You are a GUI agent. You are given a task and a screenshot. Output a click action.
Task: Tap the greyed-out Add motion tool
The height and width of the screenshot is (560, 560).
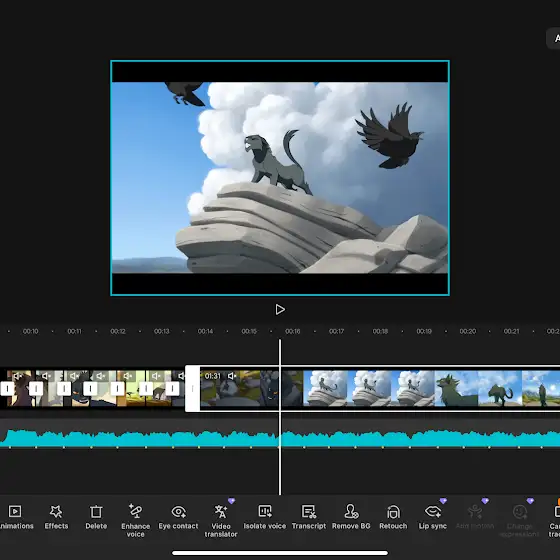[475, 517]
